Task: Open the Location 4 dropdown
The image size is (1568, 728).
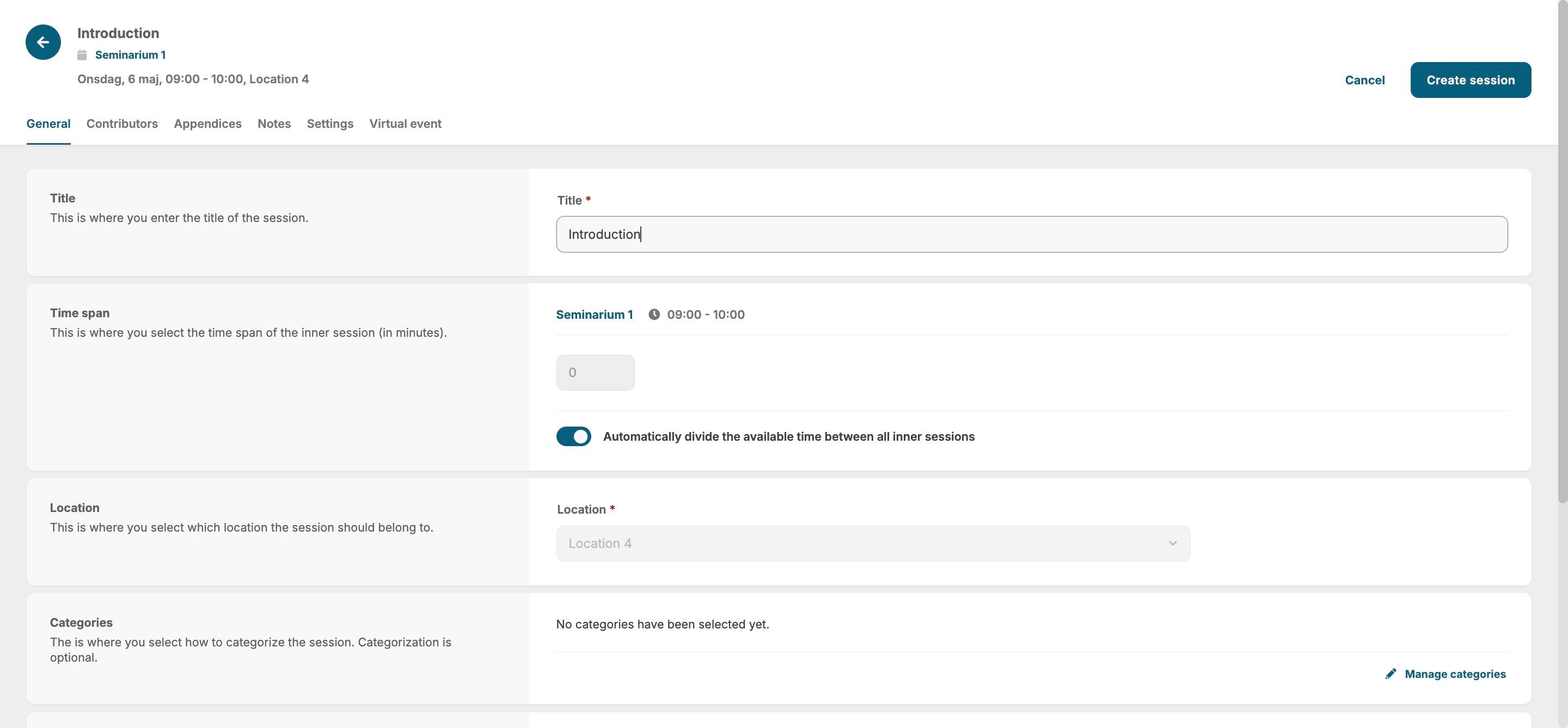Action: (x=872, y=544)
